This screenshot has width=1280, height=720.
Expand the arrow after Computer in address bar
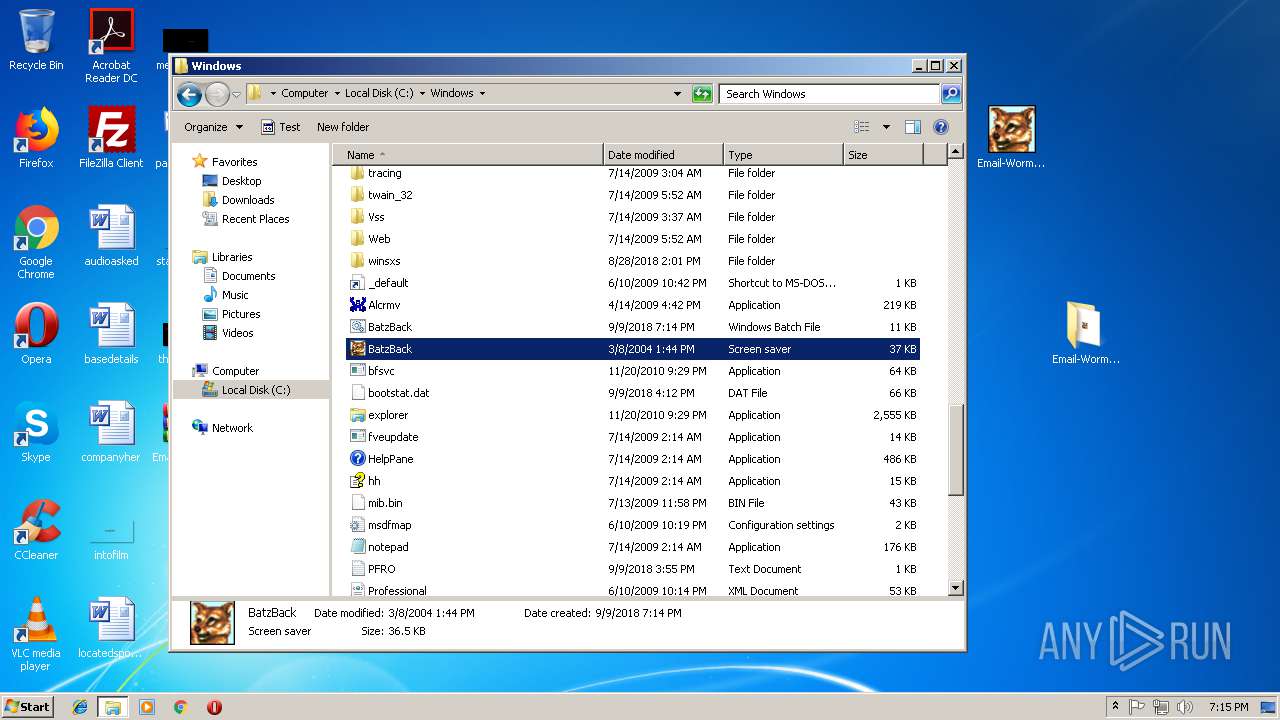[x=338, y=94]
